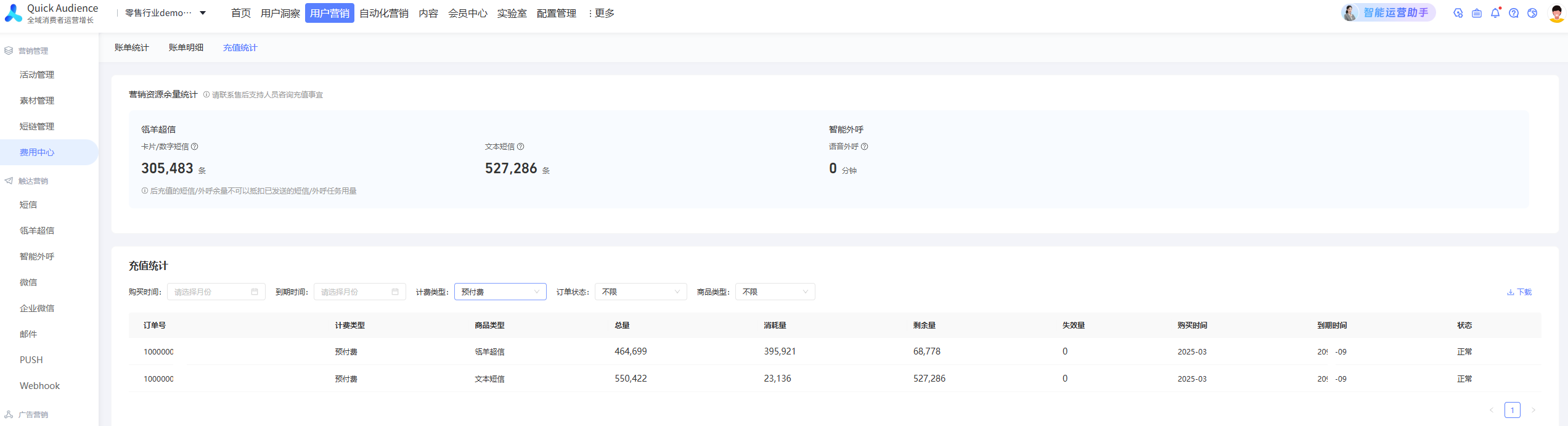Click the help icon next to 文本短信
This screenshot has width=1568, height=426.
(521, 146)
